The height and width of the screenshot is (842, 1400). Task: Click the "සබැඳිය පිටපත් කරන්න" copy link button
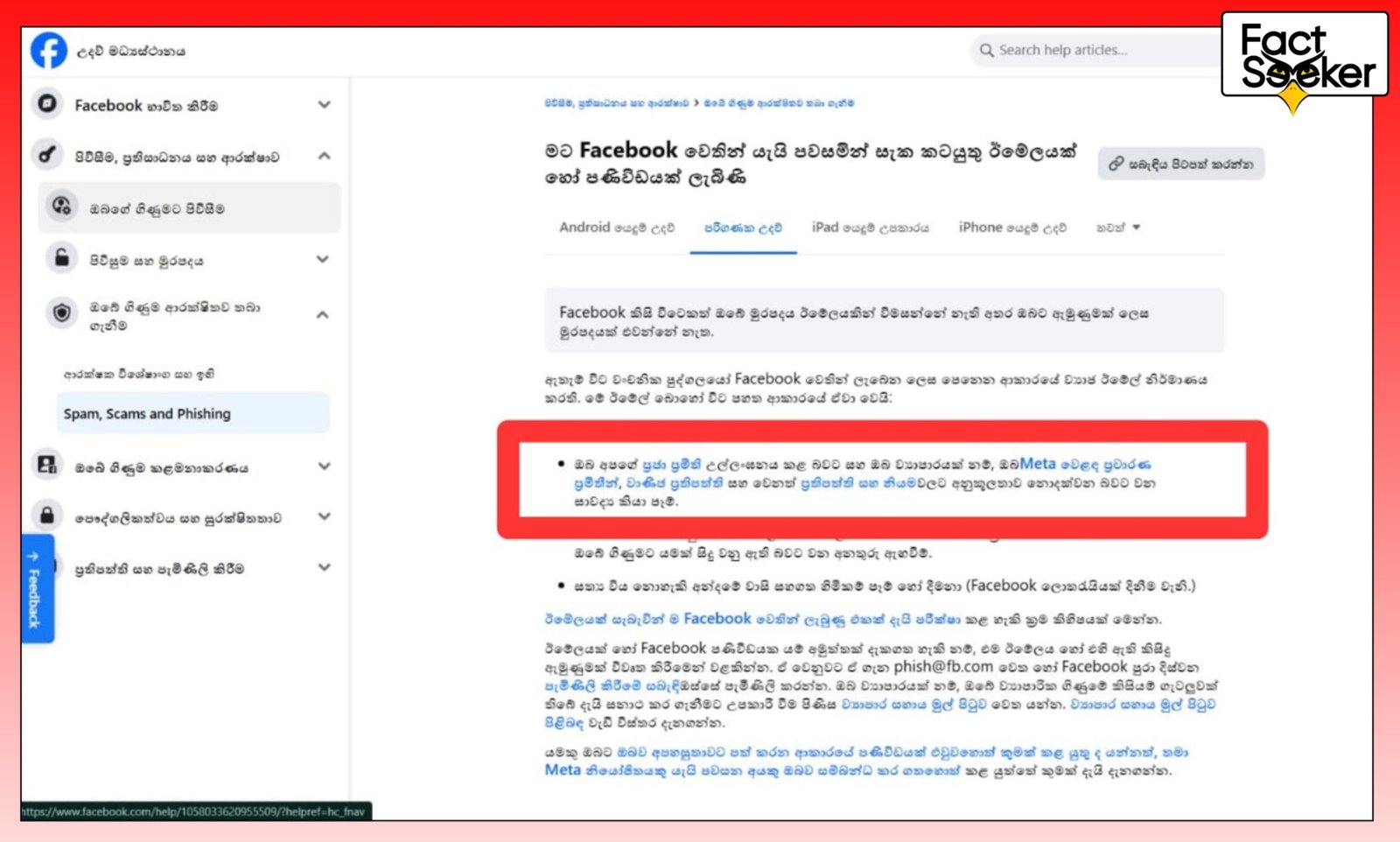(x=1180, y=164)
